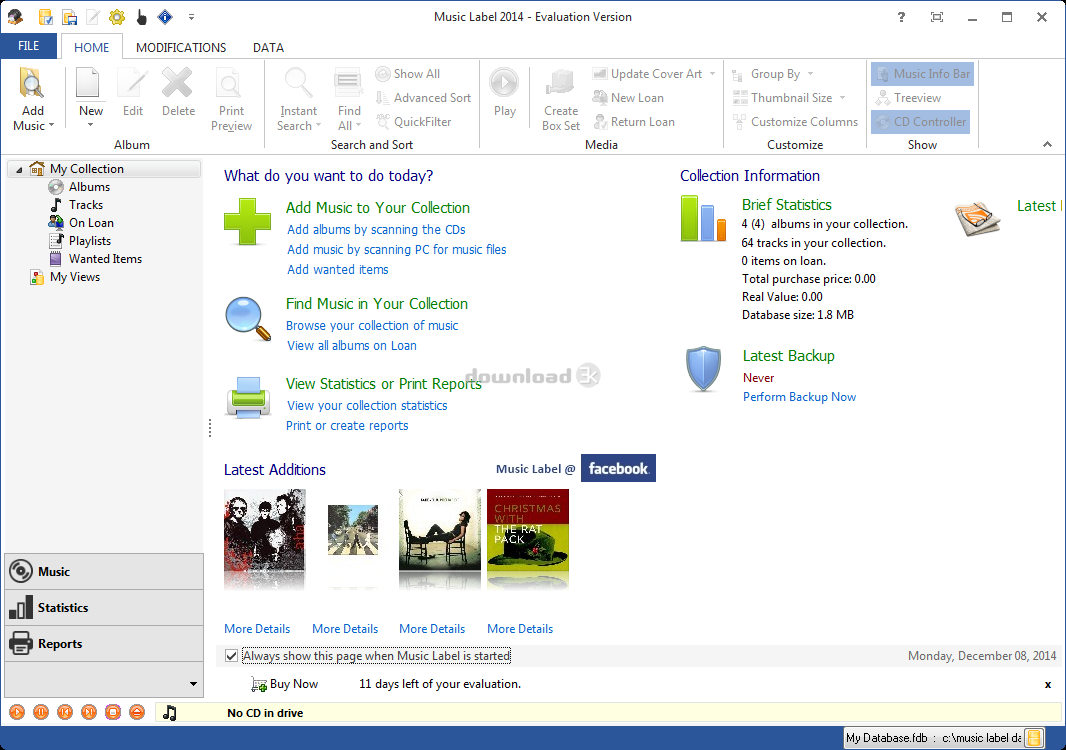Open Customize Columns from the ribbon
The image size is (1066, 750).
tap(795, 122)
